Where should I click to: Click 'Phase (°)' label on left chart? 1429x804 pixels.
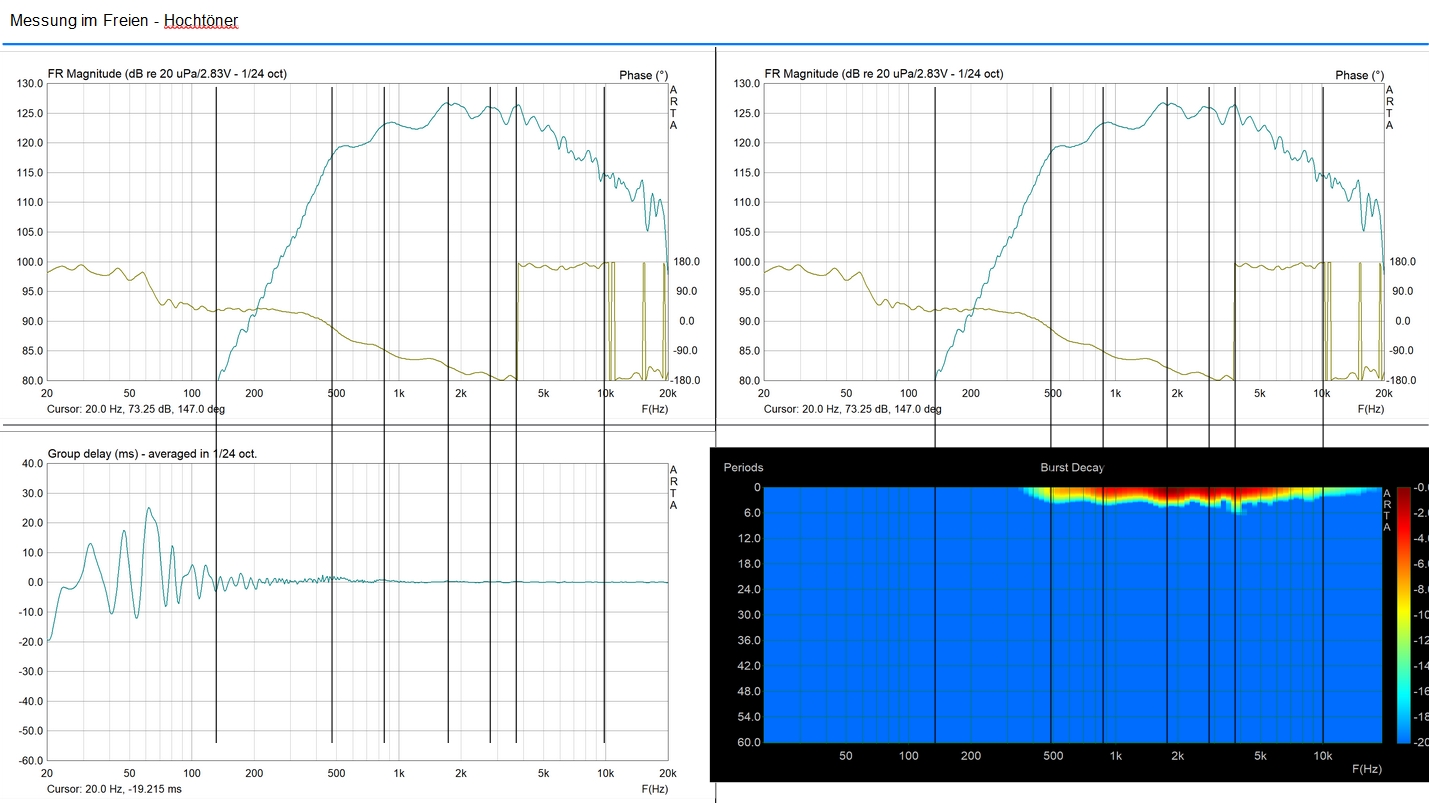pos(643,75)
